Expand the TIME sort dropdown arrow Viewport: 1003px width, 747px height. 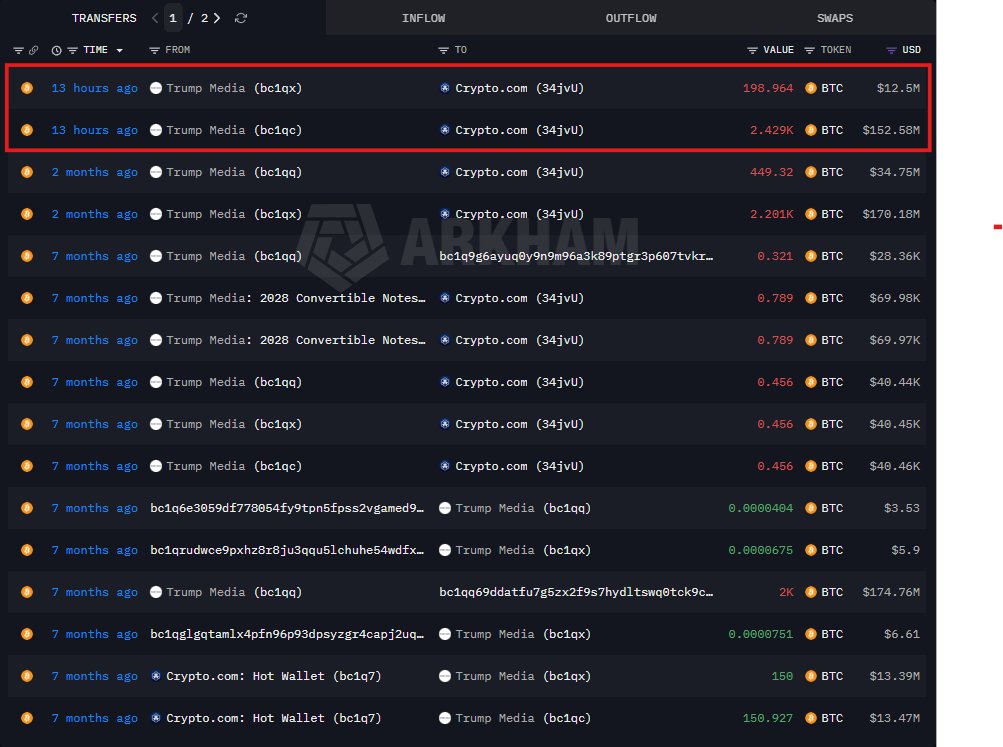tap(120, 51)
